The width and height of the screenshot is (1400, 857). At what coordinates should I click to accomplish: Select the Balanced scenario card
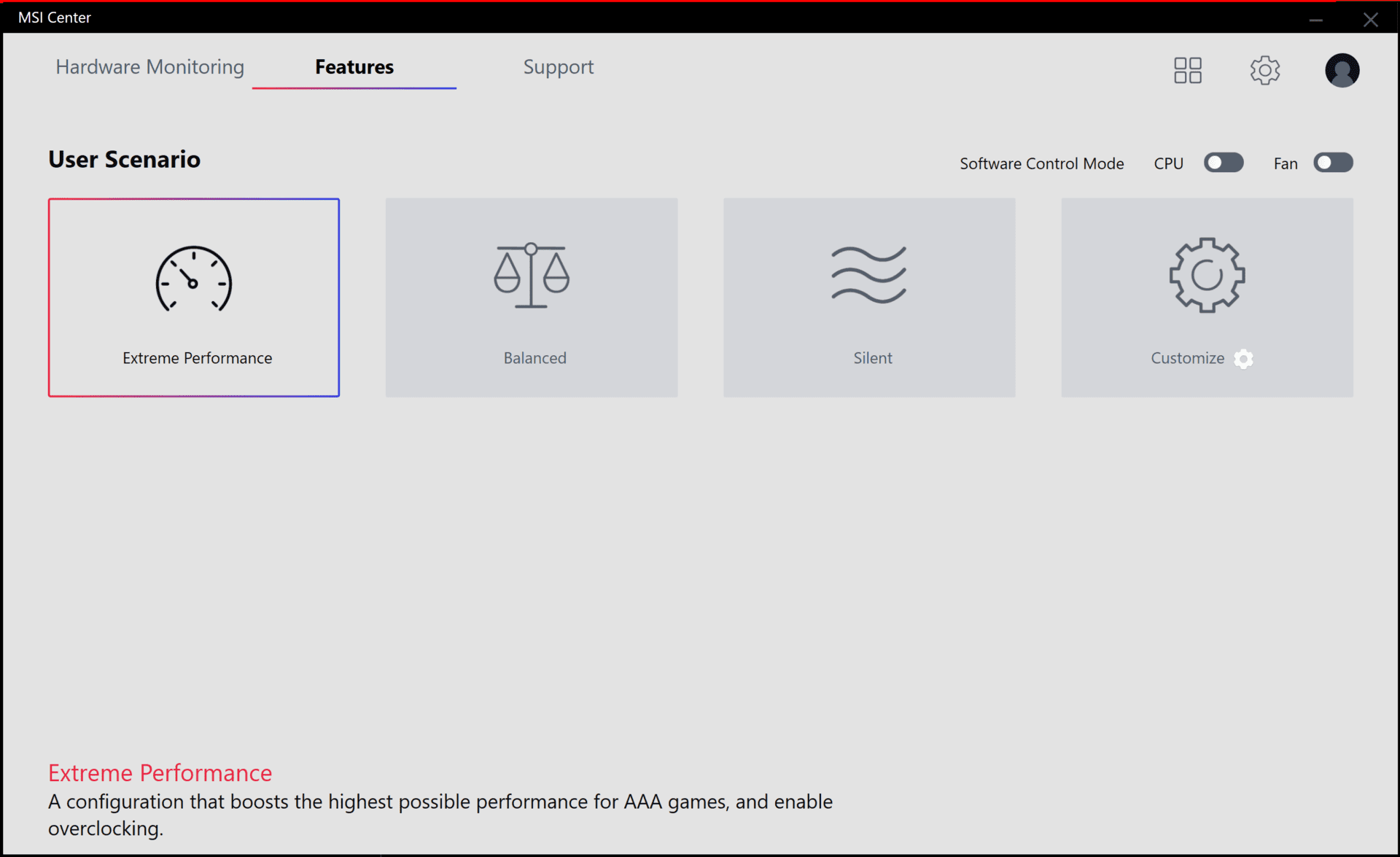pyautogui.click(x=532, y=298)
